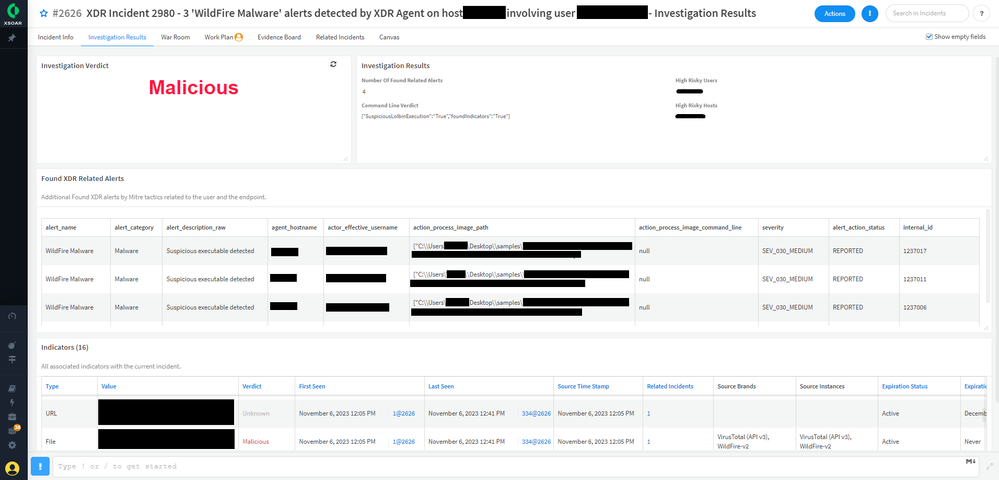999x480 pixels.
Task: Toggle the Markdown icon in command input
Action: click(x=970, y=462)
